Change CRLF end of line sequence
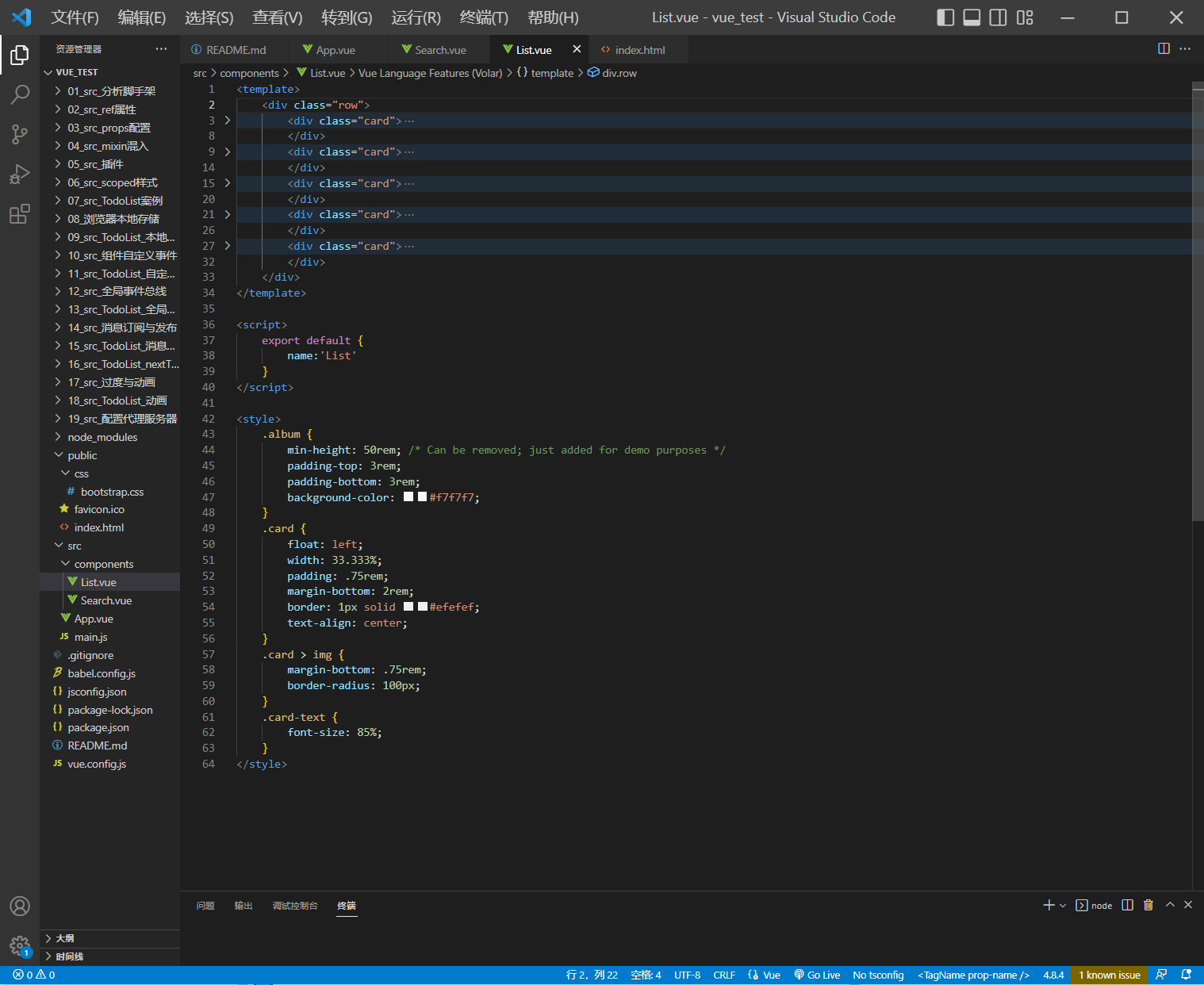1204x985 pixels. point(724,975)
